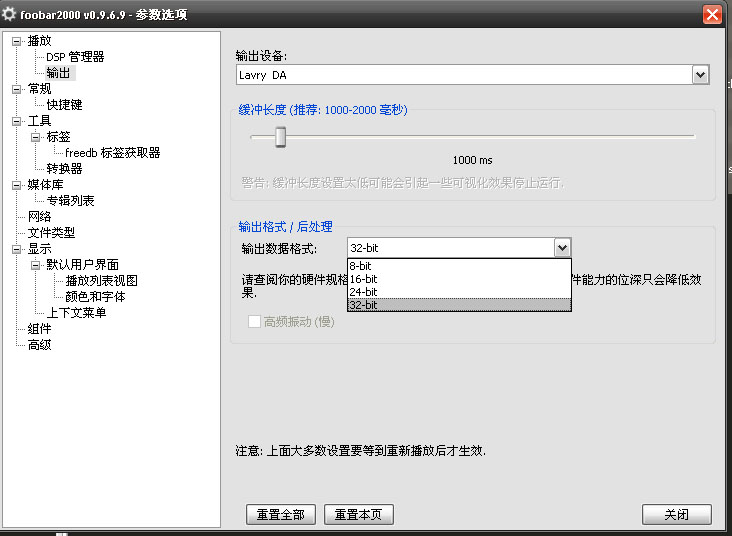Open 快捷键 settings page
The width and height of the screenshot is (732, 536).
pyautogui.click(x=64, y=105)
